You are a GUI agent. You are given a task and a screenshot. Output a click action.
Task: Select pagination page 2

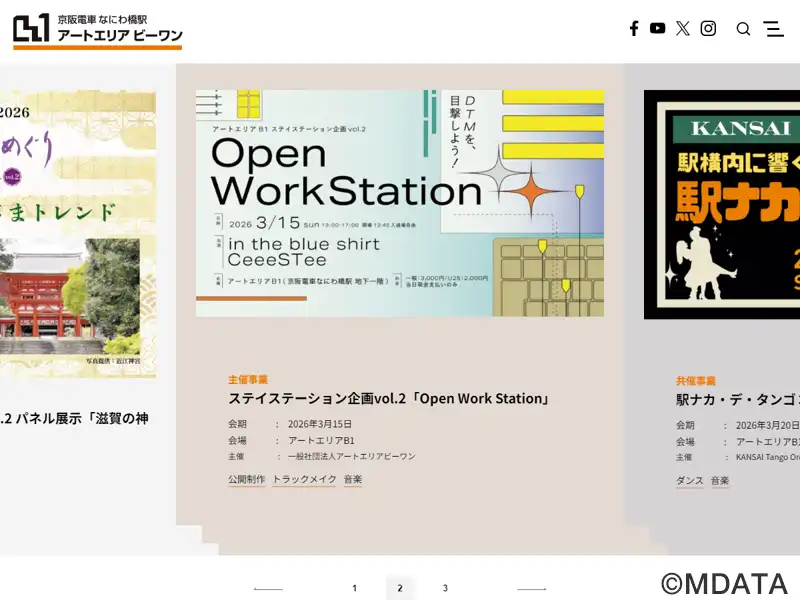pyautogui.click(x=400, y=588)
